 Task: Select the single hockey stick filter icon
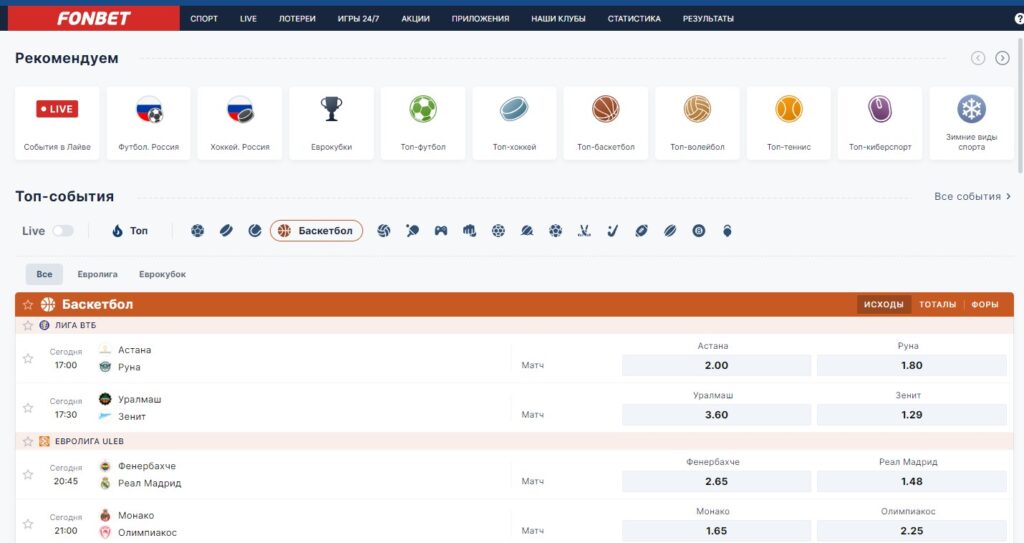(x=613, y=231)
